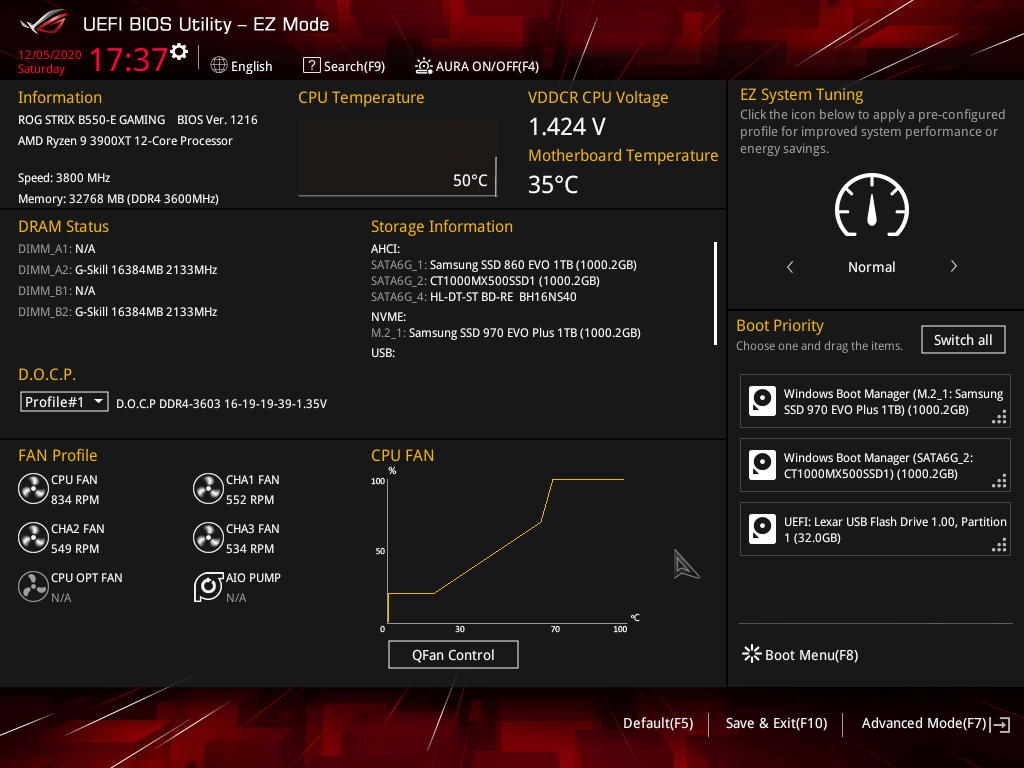Viewport: 1024px width, 768px height.
Task: Click the Storage Information scrollbar
Action: [x=716, y=293]
